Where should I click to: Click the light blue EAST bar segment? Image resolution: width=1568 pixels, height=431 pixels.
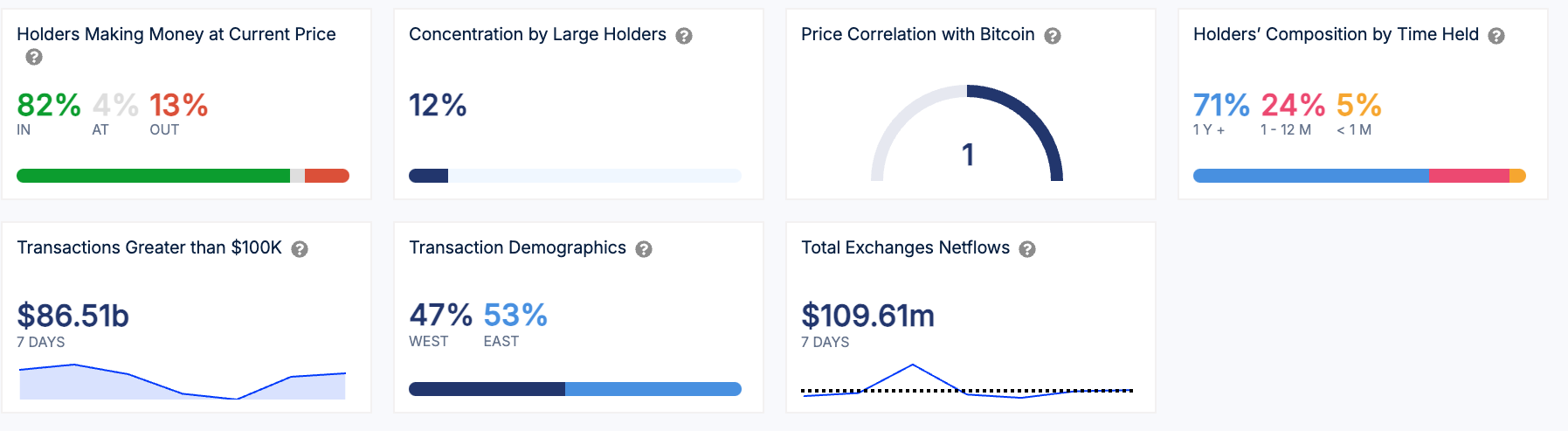[653, 389]
